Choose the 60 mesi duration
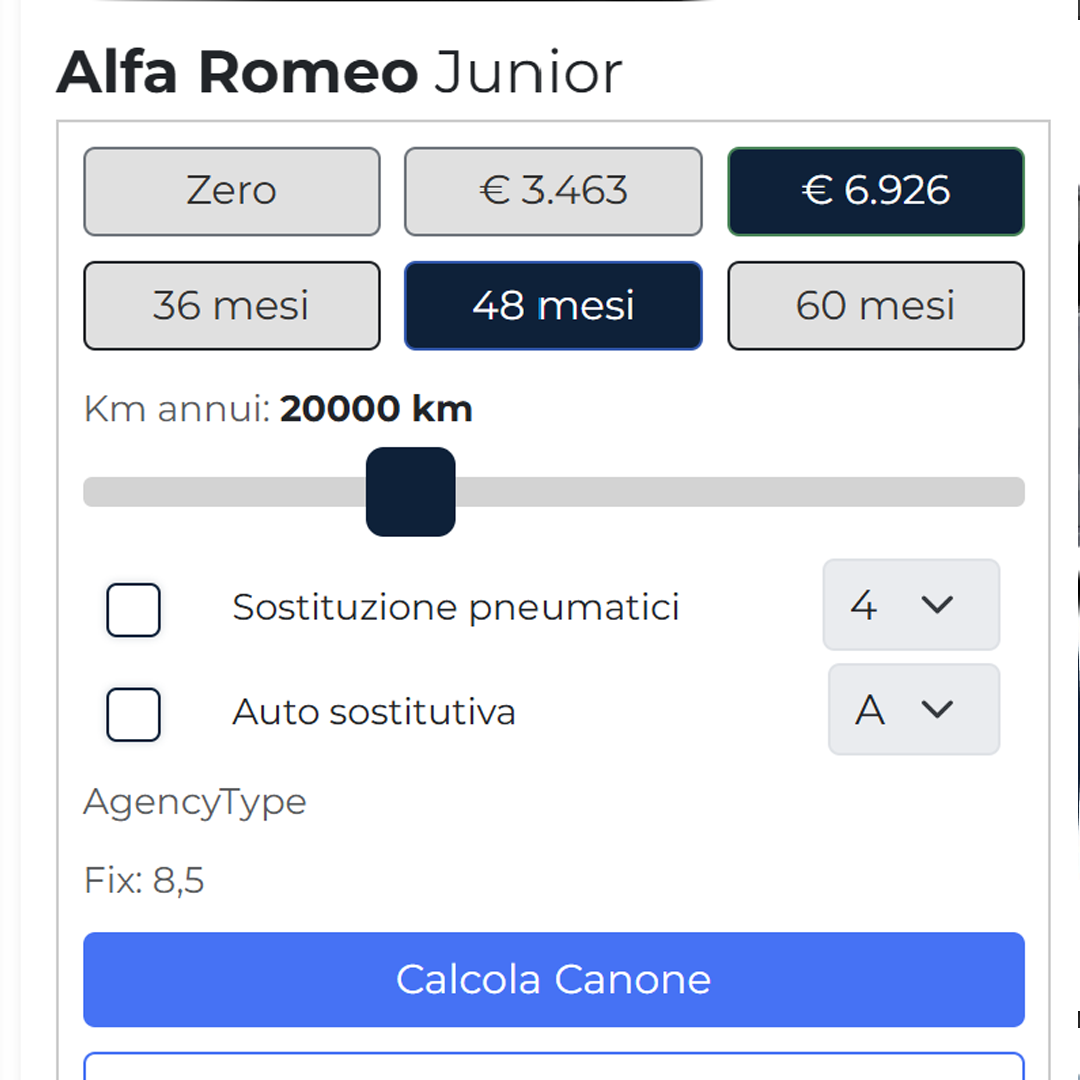 click(x=875, y=306)
